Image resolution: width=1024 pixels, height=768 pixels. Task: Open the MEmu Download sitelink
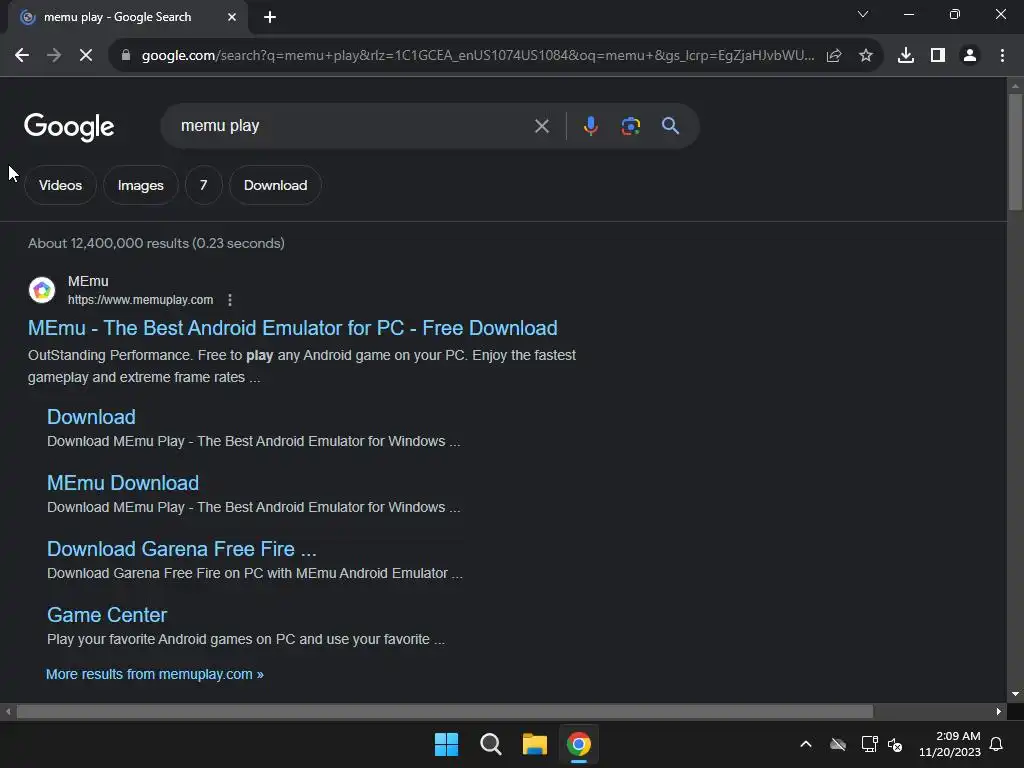pyautogui.click(x=123, y=483)
